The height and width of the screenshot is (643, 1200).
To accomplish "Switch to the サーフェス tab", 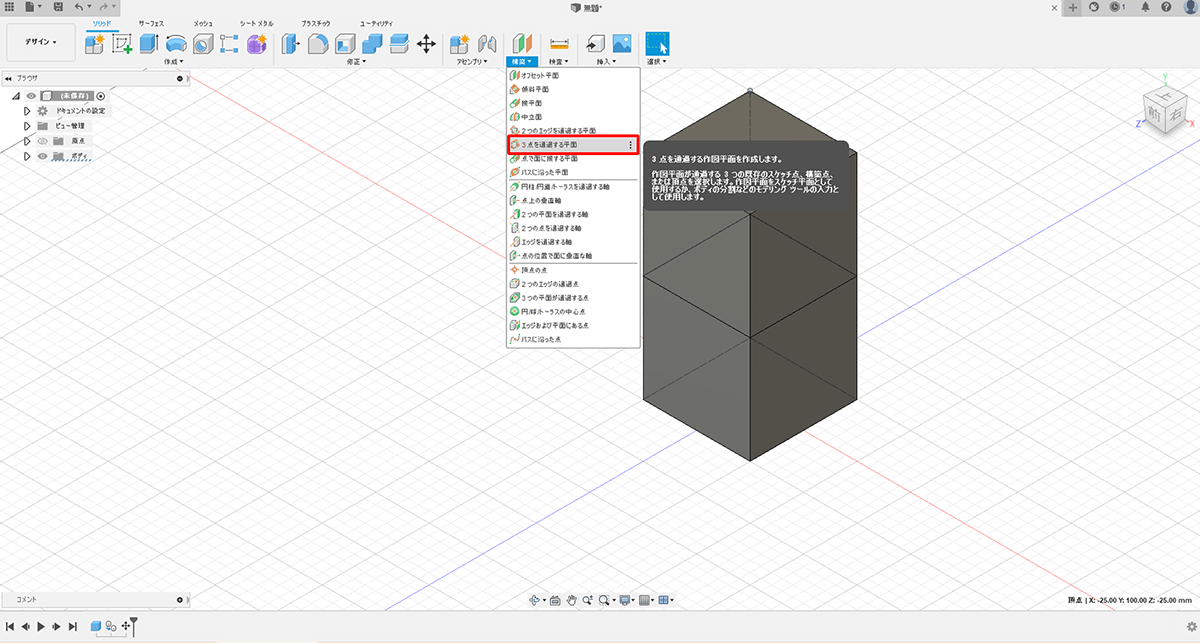I will click(153, 22).
